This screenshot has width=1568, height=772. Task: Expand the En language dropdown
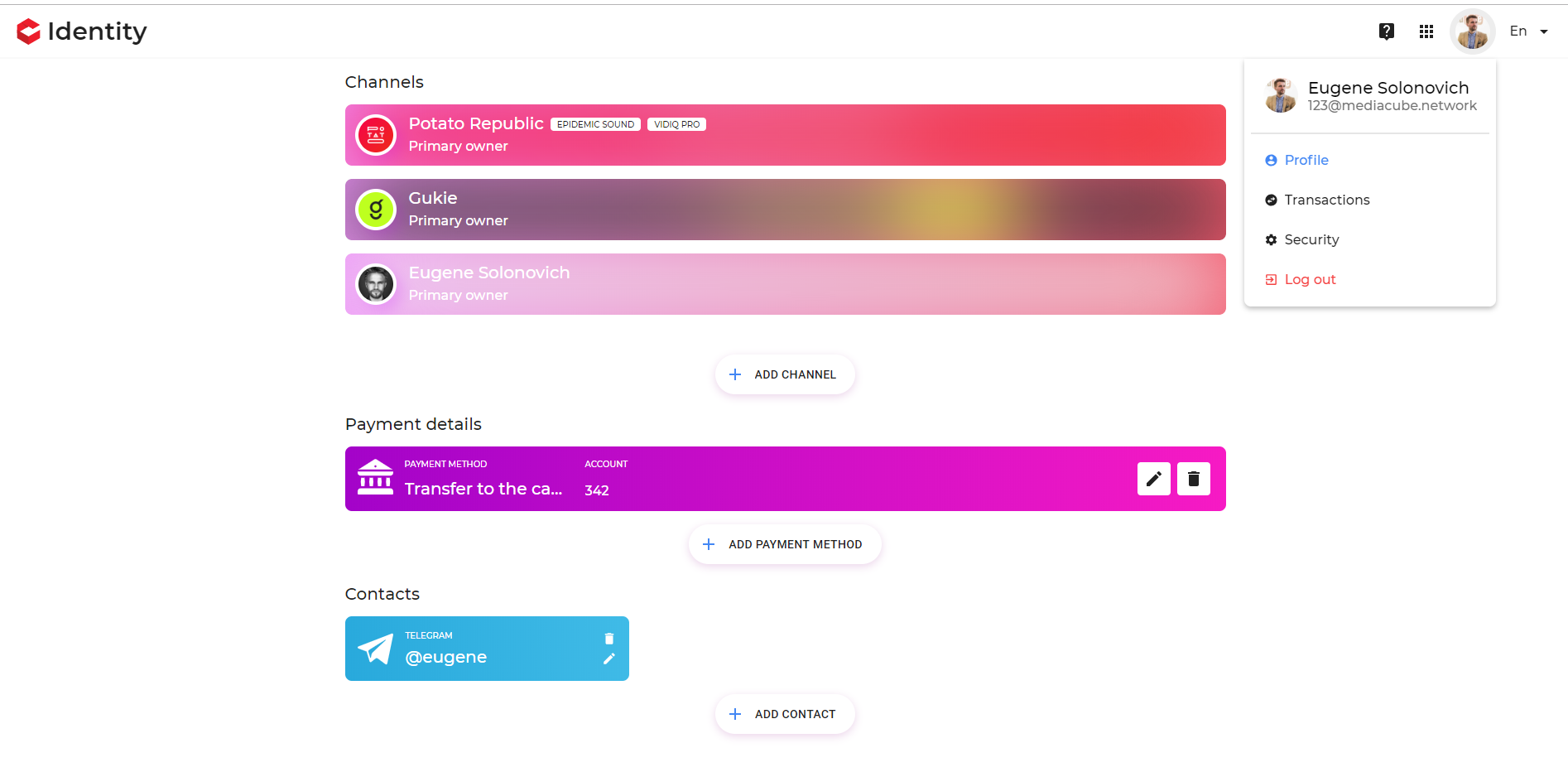[1528, 31]
